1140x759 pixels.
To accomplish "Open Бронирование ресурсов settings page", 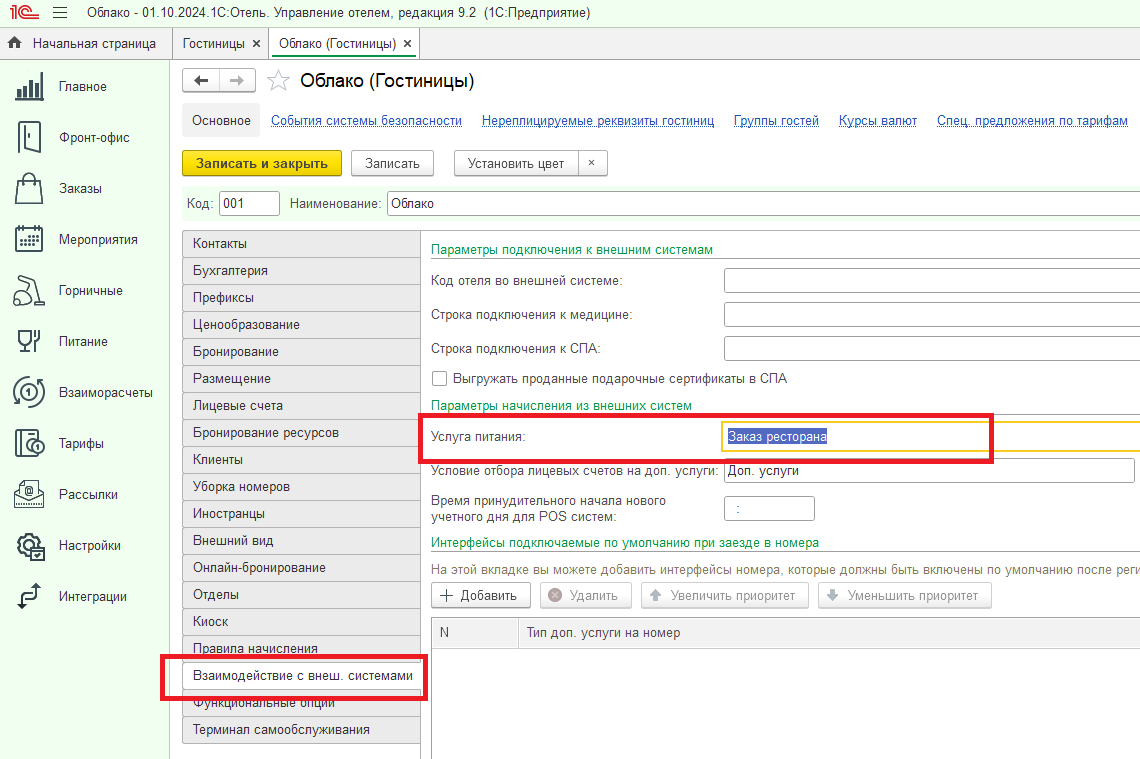I will point(301,432).
